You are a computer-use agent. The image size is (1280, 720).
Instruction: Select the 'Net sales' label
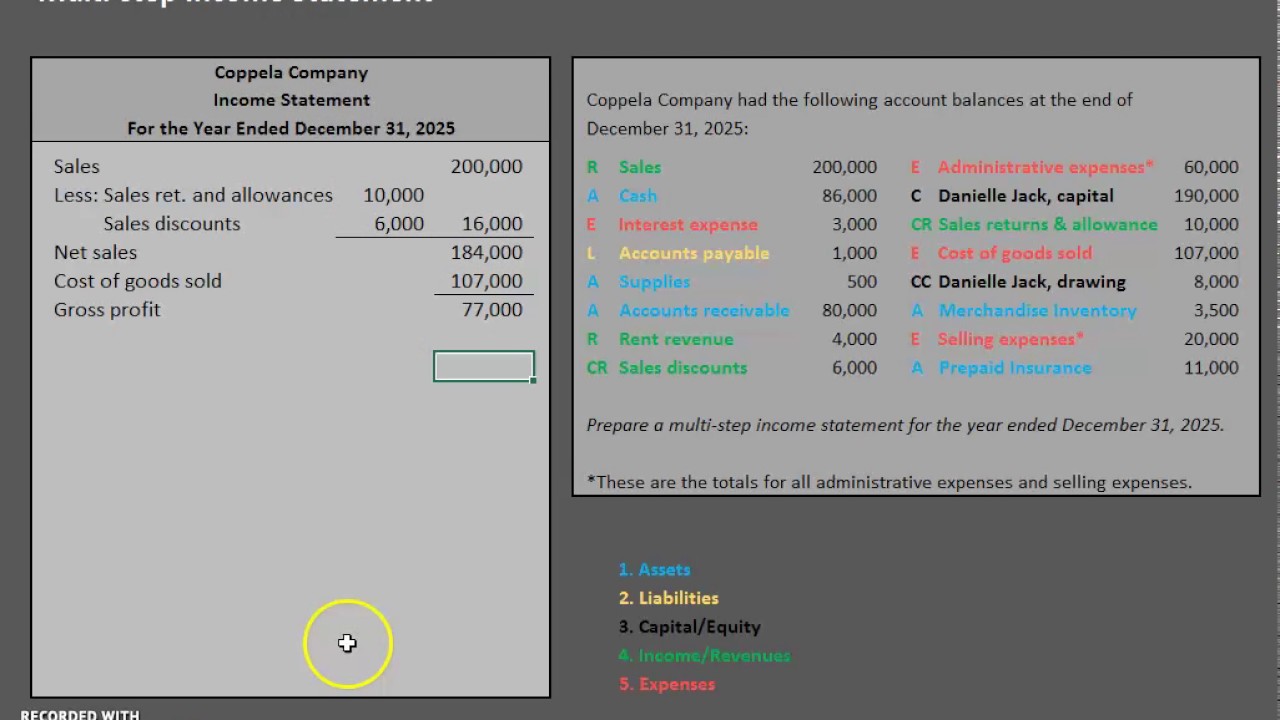(96, 252)
